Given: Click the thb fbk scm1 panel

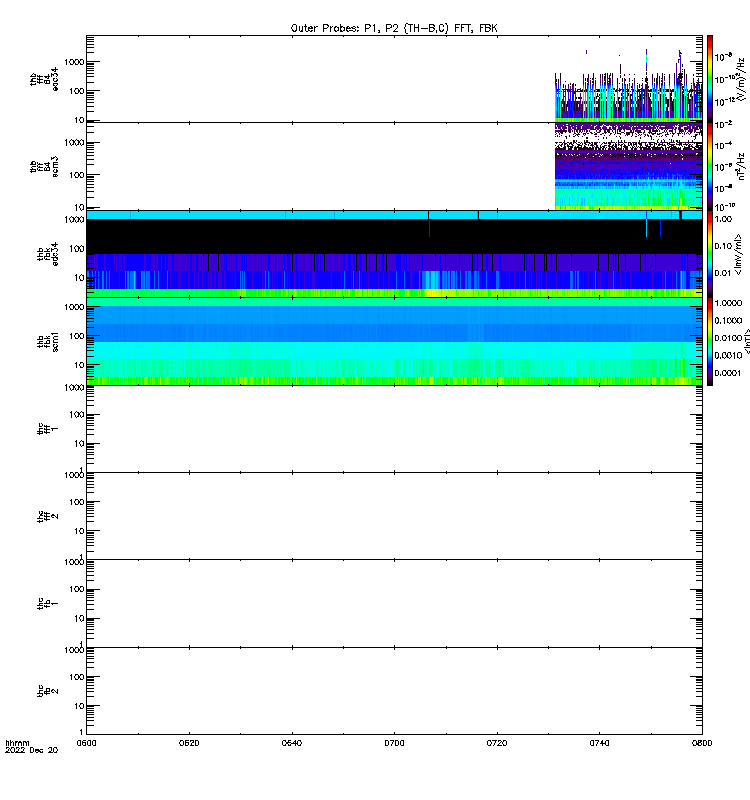Looking at the screenshot, I should pyautogui.click(x=394, y=341).
